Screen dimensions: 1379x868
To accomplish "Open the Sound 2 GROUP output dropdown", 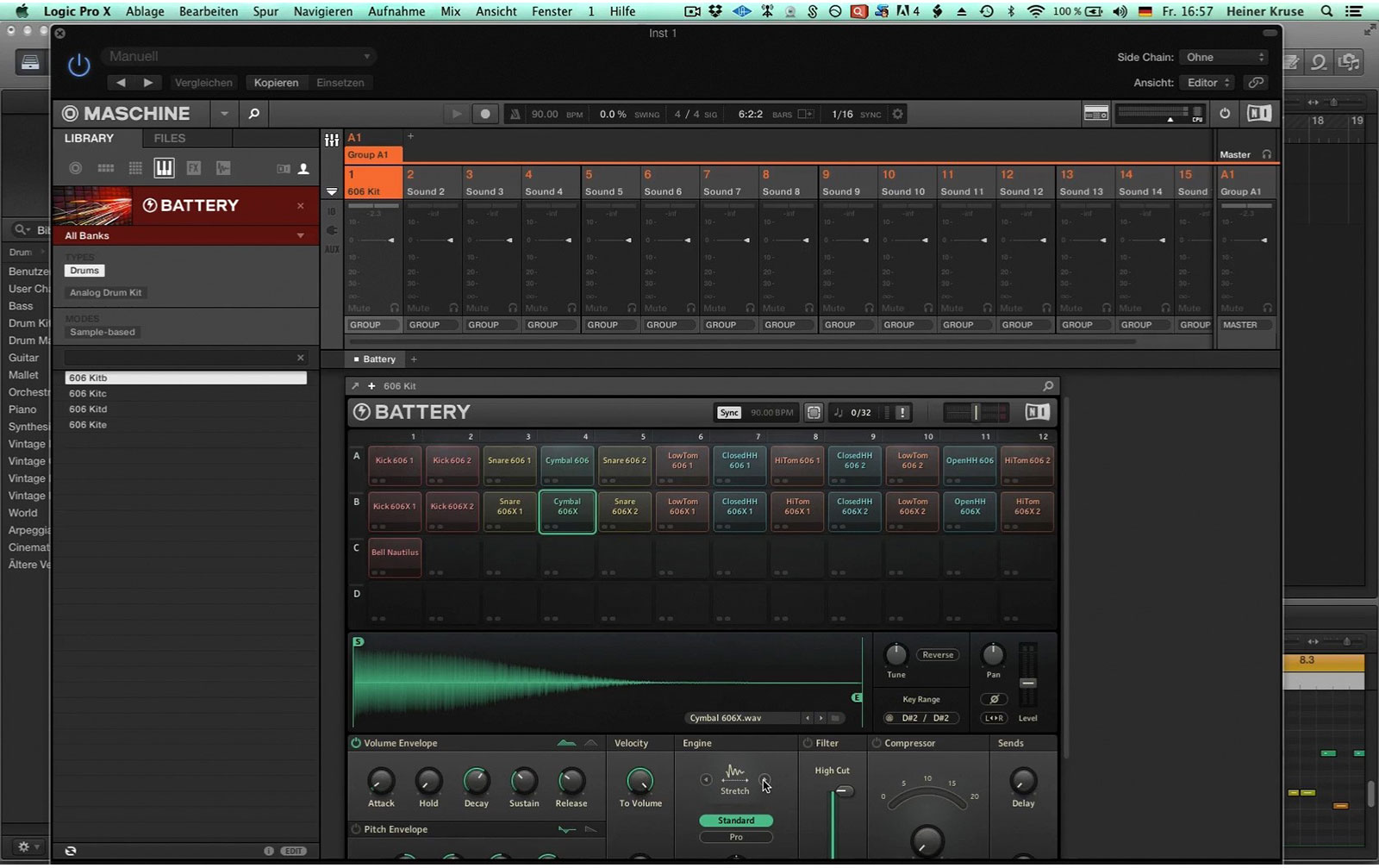I will [432, 325].
